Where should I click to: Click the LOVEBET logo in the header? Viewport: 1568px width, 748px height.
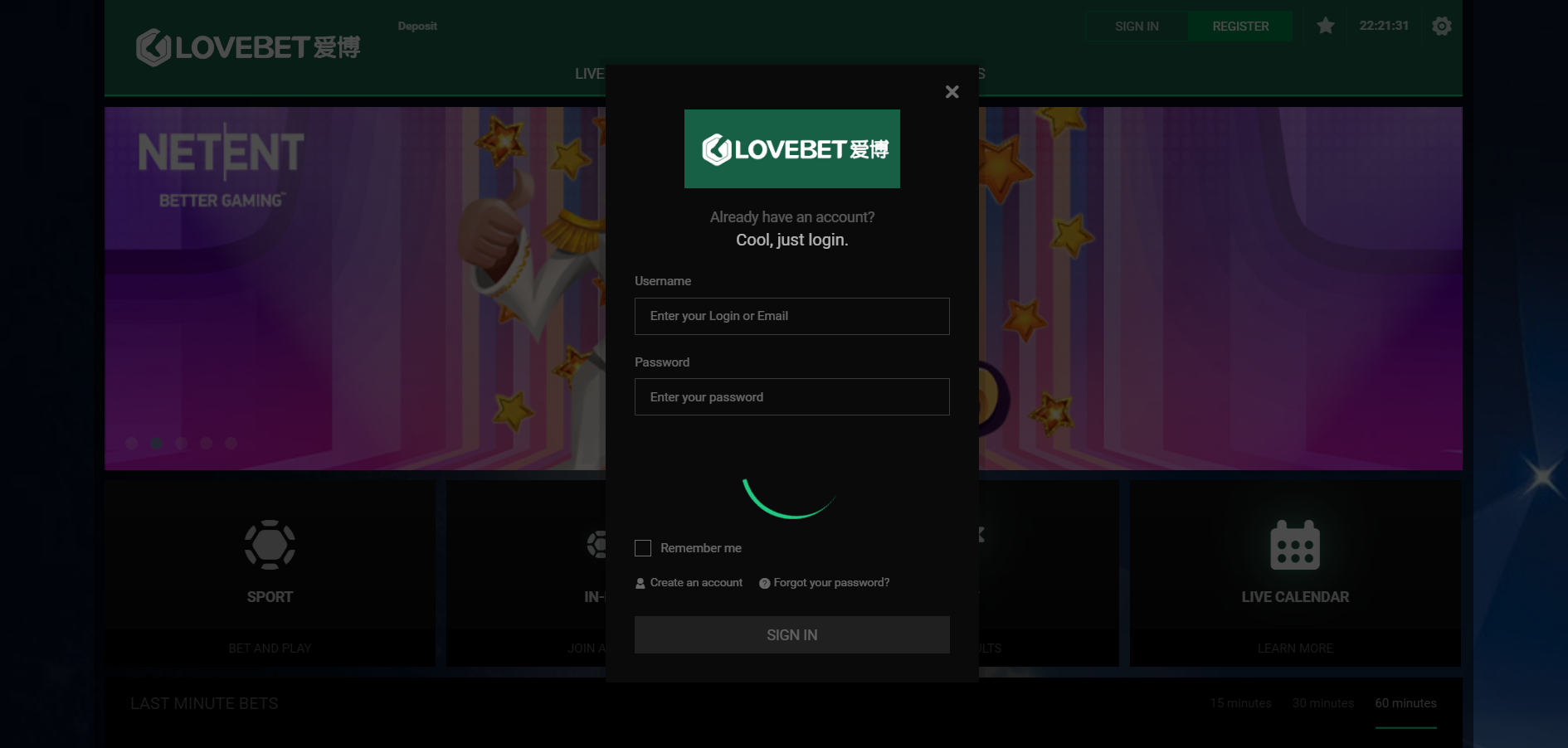[248, 47]
